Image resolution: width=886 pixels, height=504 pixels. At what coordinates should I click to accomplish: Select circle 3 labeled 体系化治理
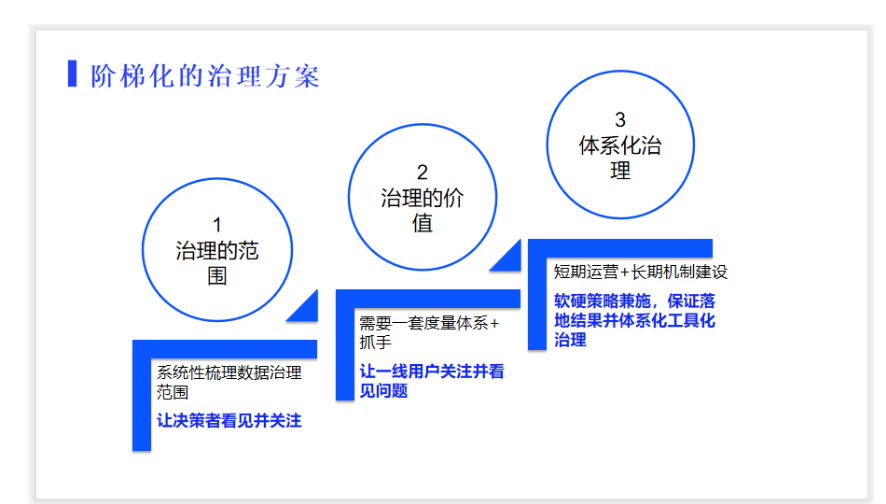click(x=620, y=144)
